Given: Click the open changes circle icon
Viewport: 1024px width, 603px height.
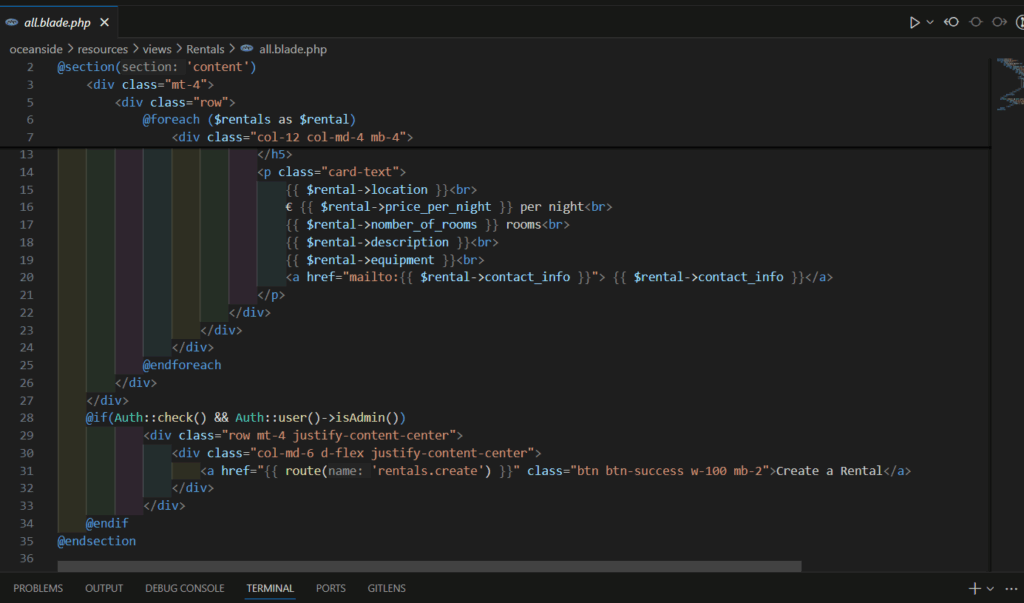Looking at the screenshot, I should coord(976,22).
